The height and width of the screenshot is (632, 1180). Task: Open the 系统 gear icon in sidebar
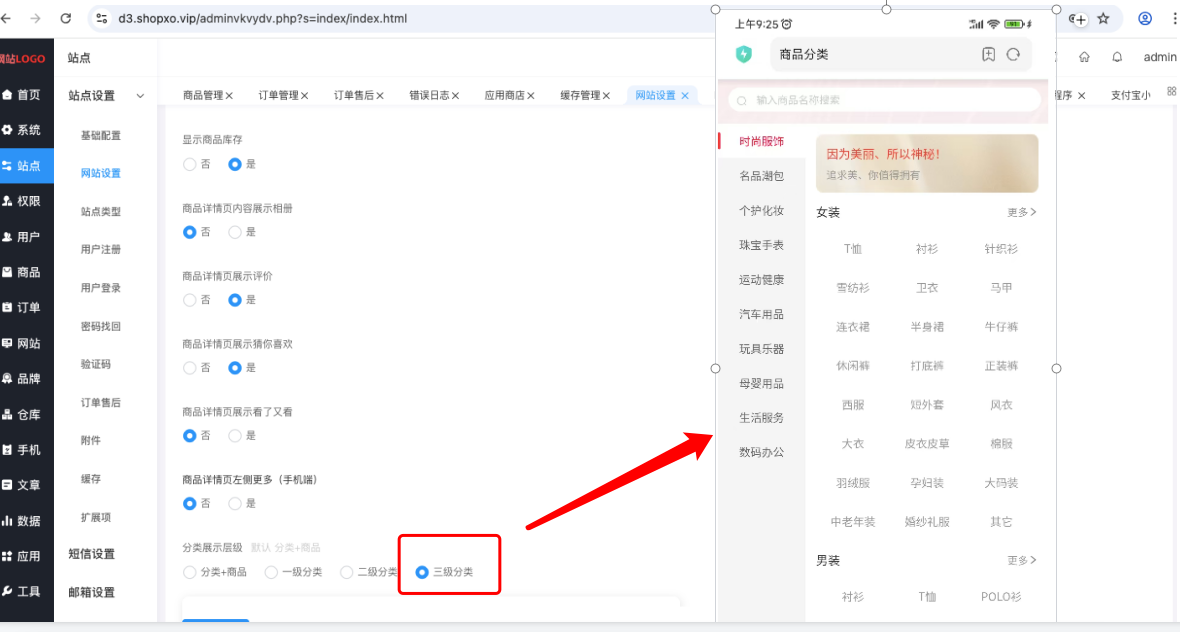(7, 130)
